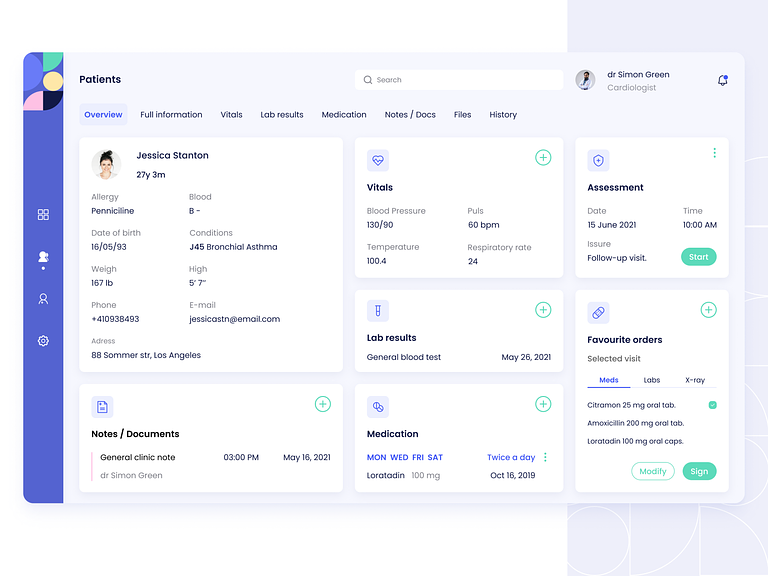The image size is (768, 576).
Task: Click the Jessica Stanton name
Action: pyautogui.click(x=172, y=155)
